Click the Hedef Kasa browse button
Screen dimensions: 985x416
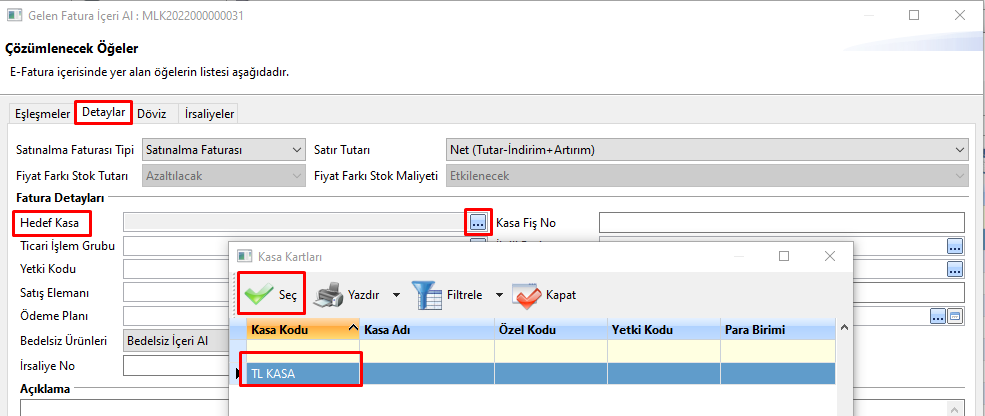pos(478,222)
